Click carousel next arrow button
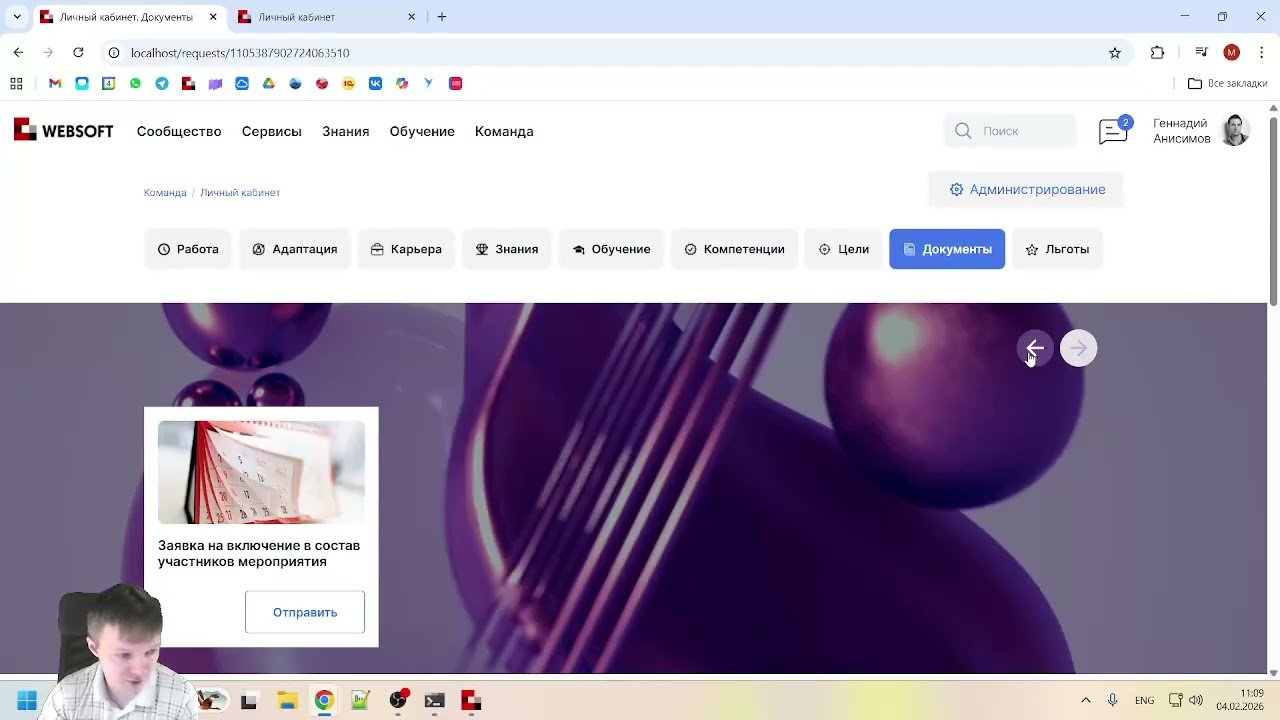This screenshot has height=720, width=1280. [1079, 348]
